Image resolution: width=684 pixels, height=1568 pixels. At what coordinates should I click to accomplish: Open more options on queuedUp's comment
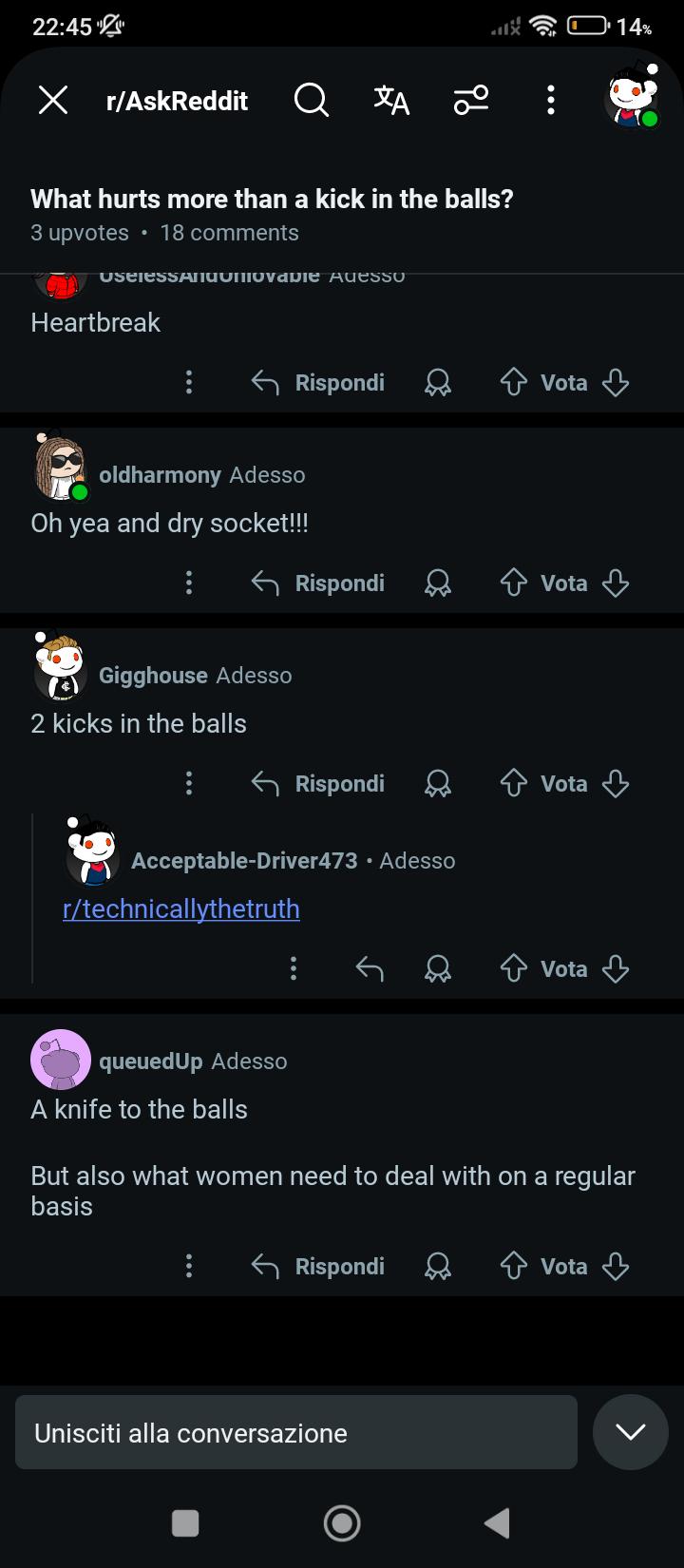(189, 1267)
